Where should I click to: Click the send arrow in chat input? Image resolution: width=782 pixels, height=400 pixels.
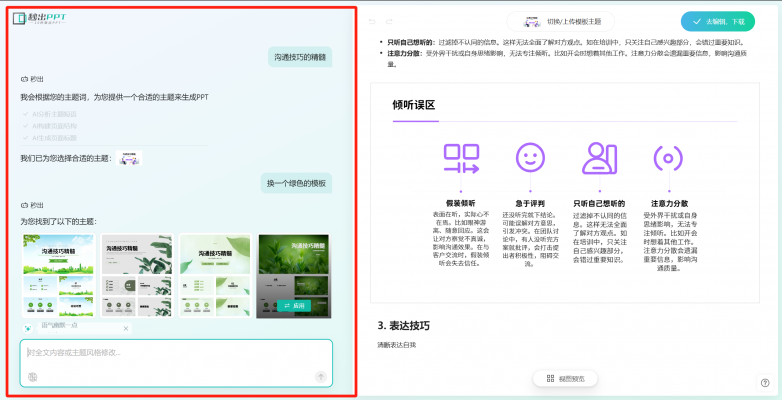click(x=320, y=376)
